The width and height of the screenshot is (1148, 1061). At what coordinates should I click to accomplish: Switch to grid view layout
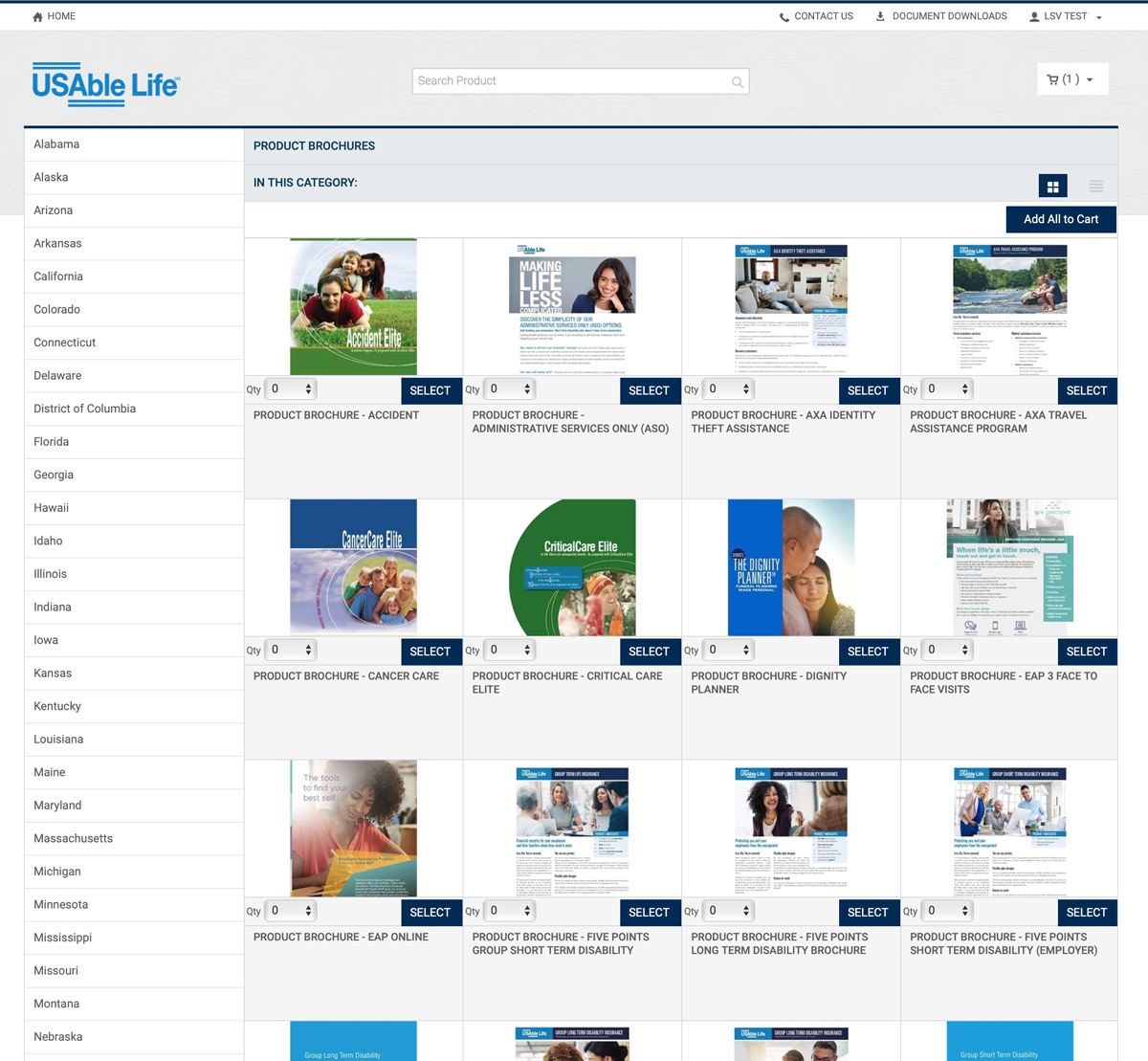pyautogui.click(x=1052, y=187)
